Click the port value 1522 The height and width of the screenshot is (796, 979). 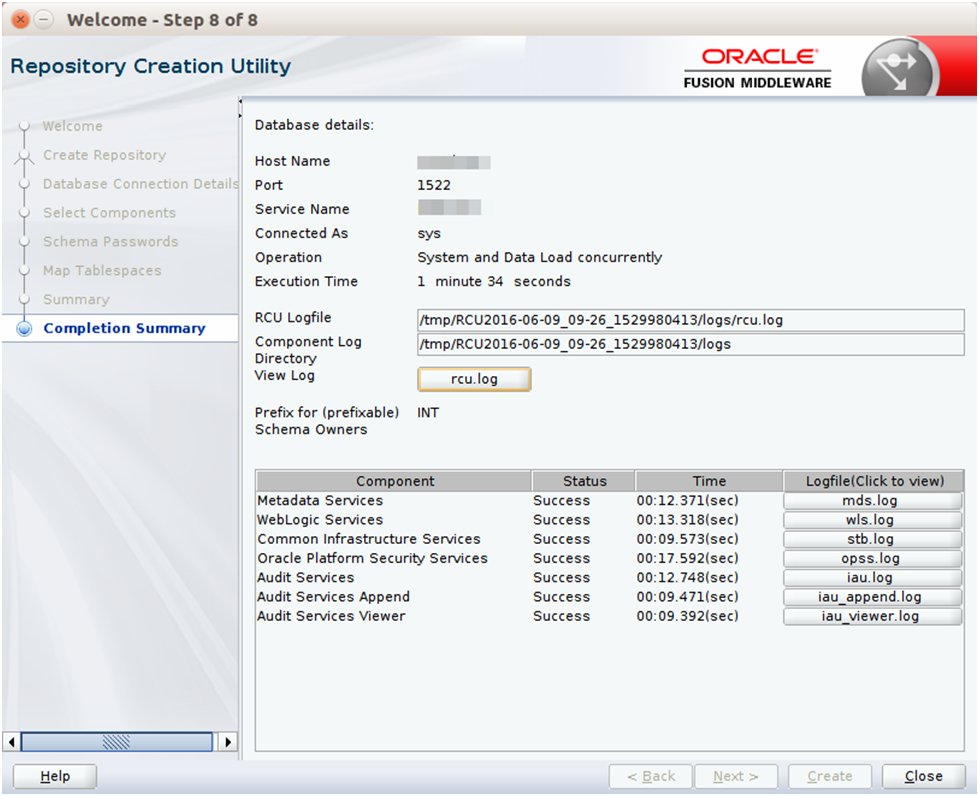[x=434, y=185]
